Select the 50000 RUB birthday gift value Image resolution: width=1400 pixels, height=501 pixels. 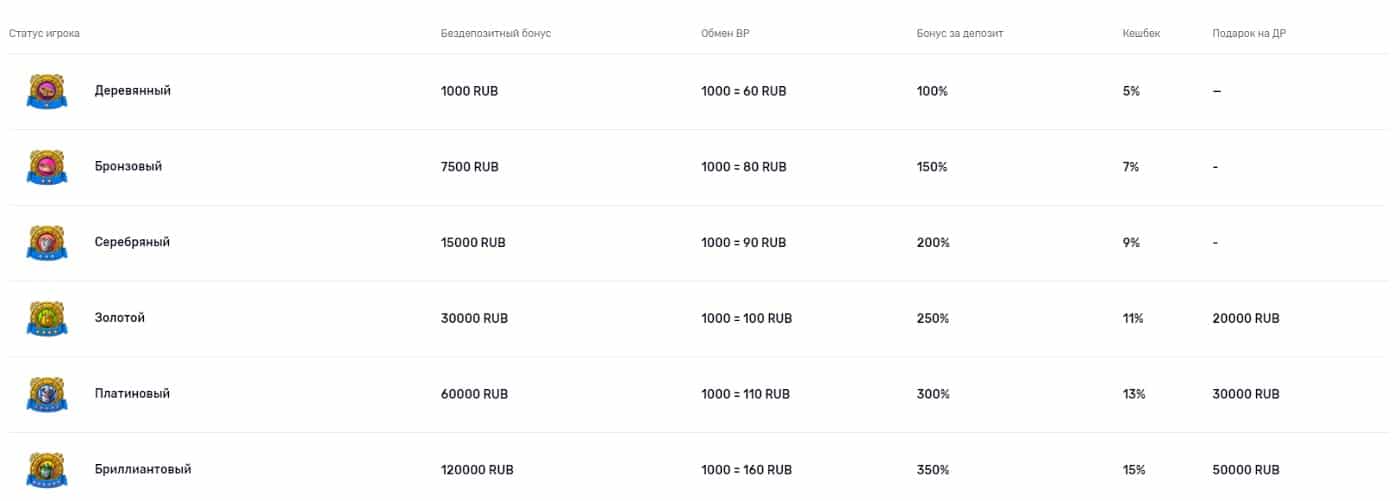click(x=1246, y=469)
